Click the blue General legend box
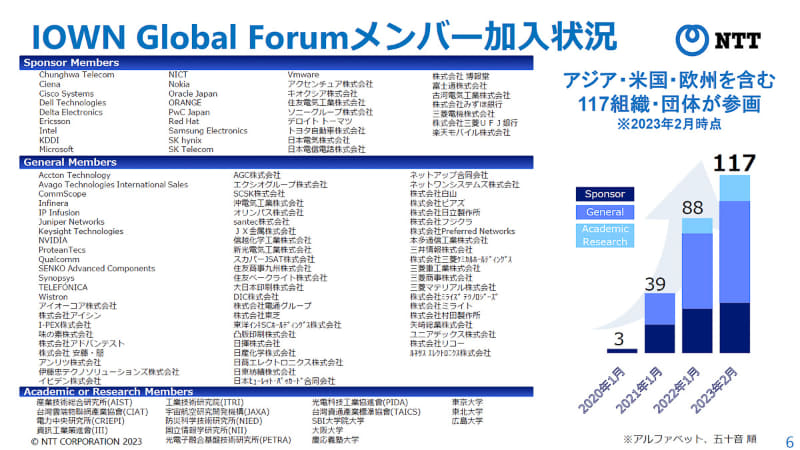The image size is (800, 450). (605, 212)
